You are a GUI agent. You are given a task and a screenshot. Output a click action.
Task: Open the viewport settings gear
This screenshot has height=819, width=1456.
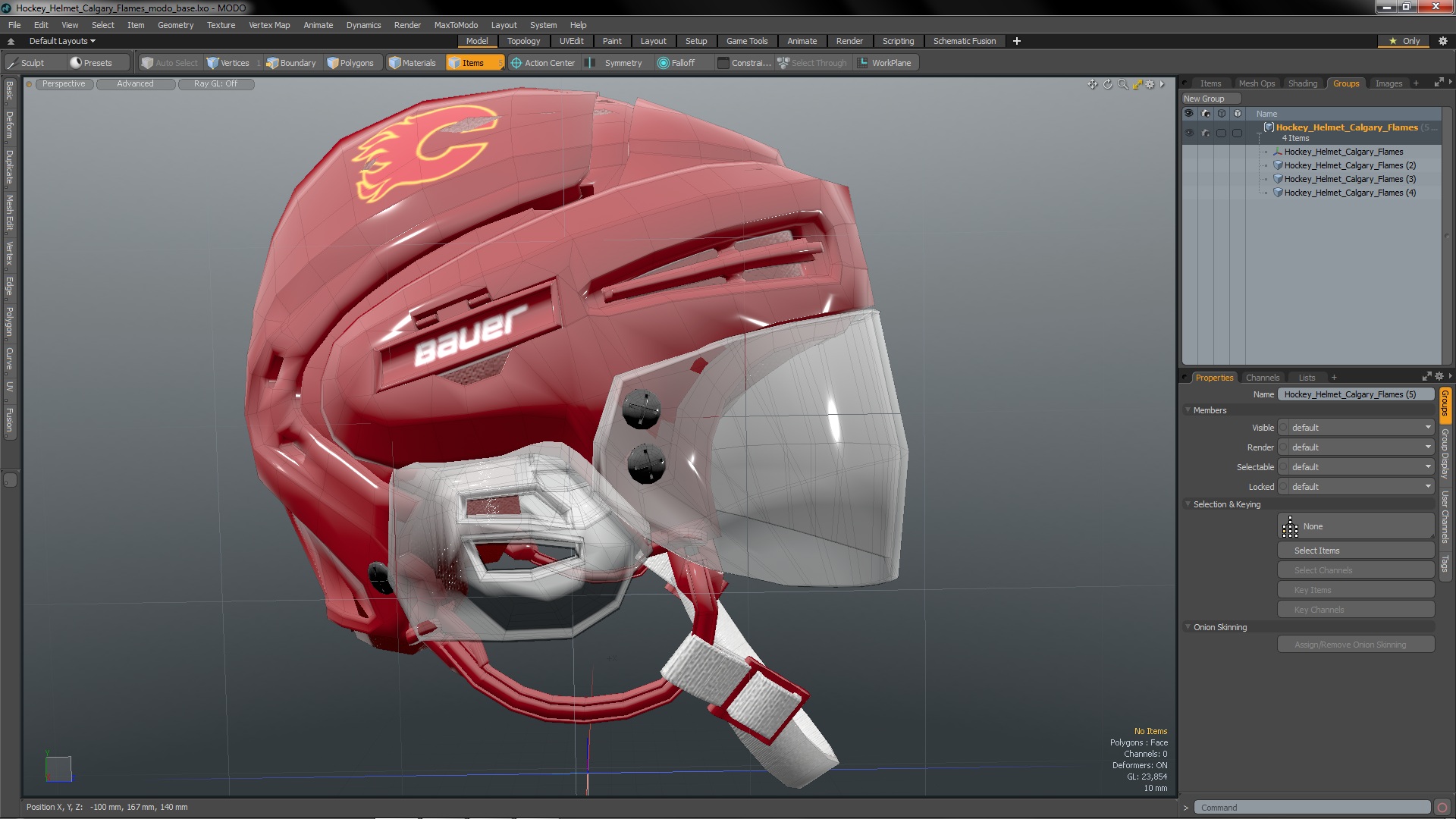pyautogui.click(x=1150, y=84)
